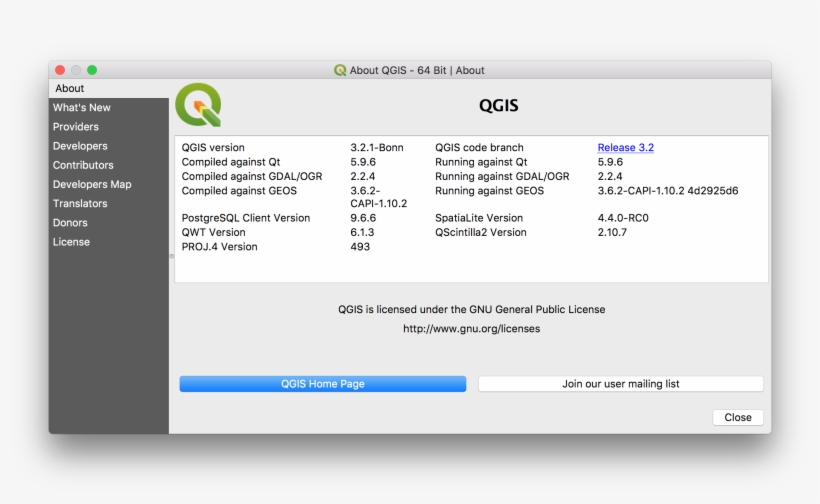This screenshot has width=820, height=504.
Task: Click the 3.6.2-CAPI-1.10.2 4d2925d6 value
Action: [668, 191]
